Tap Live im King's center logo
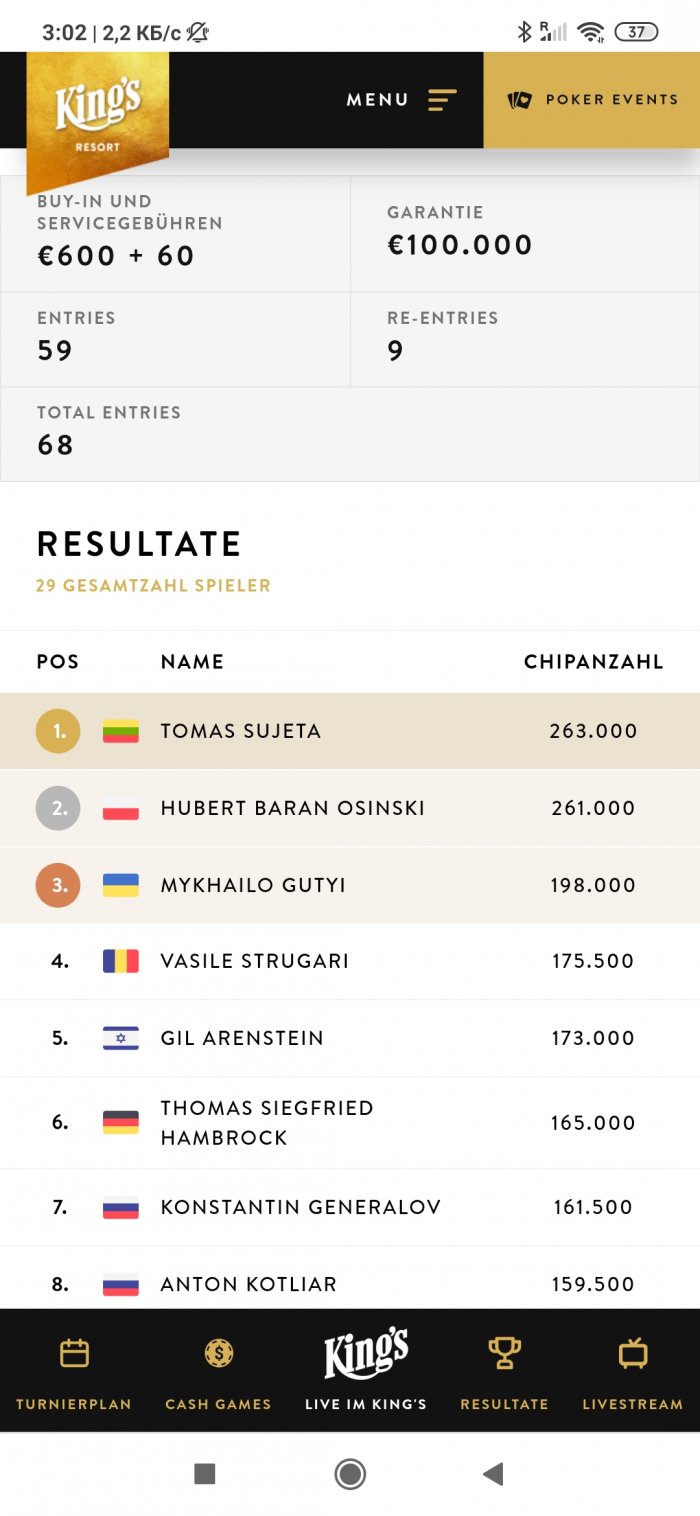700x1516 pixels. [x=365, y=1355]
